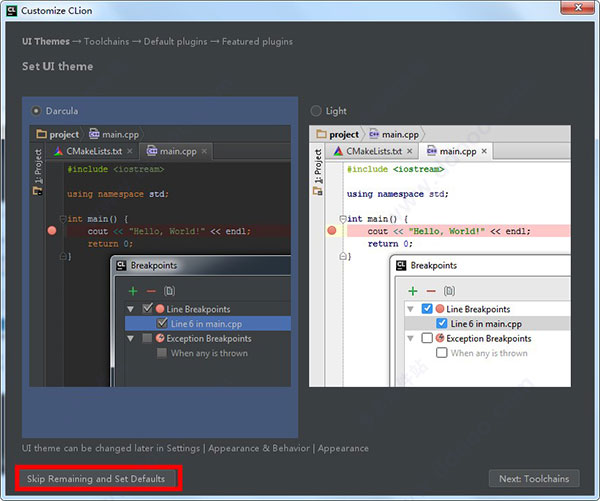Click project folder icon in Light preview
The image size is (600, 501).
click(x=321, y=134)
